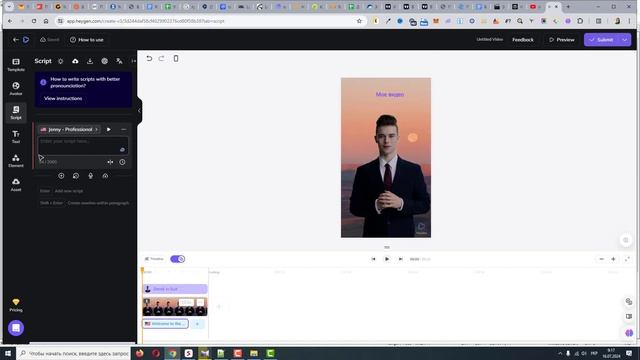Click the Preview button
This screenshot has height=360, width=640.
pyautogui.click(x=562, y=40)
